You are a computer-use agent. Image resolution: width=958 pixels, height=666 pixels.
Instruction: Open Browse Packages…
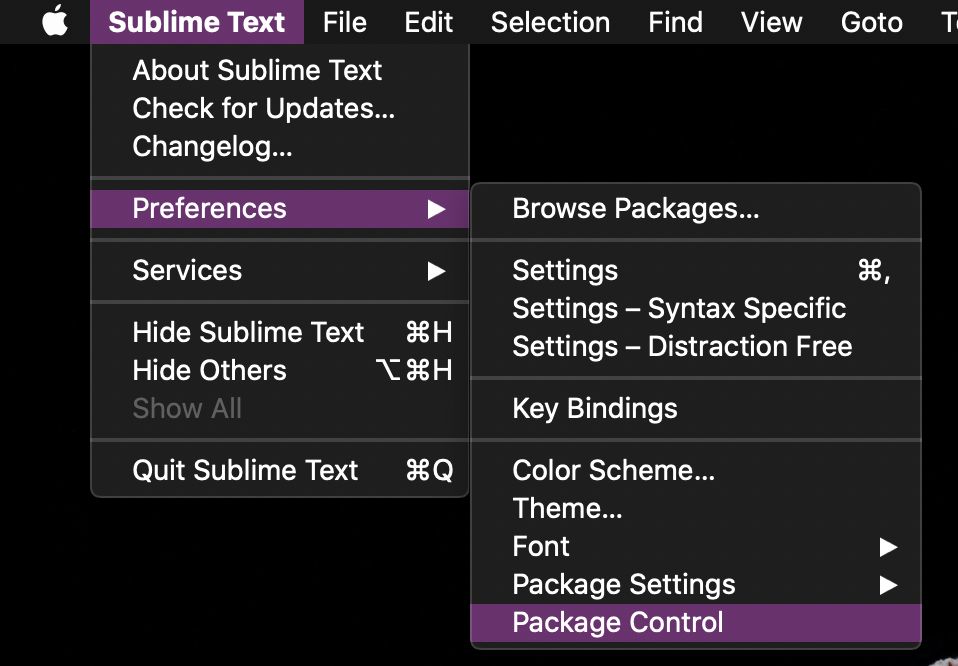(x=696, y=208)
